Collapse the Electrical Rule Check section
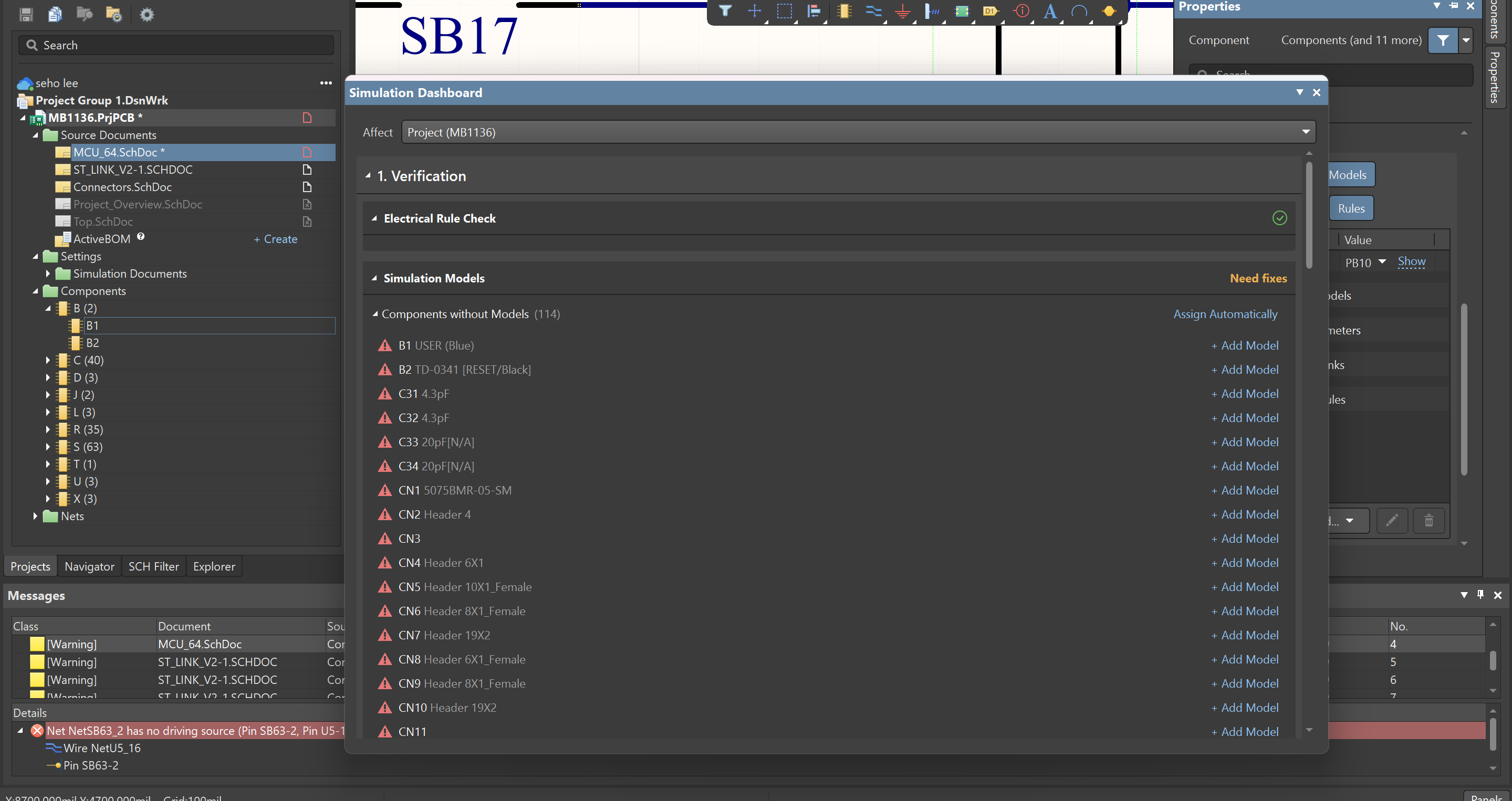Image resolution: width=1512 pixels, height=801 pixels. coord(376,218)
